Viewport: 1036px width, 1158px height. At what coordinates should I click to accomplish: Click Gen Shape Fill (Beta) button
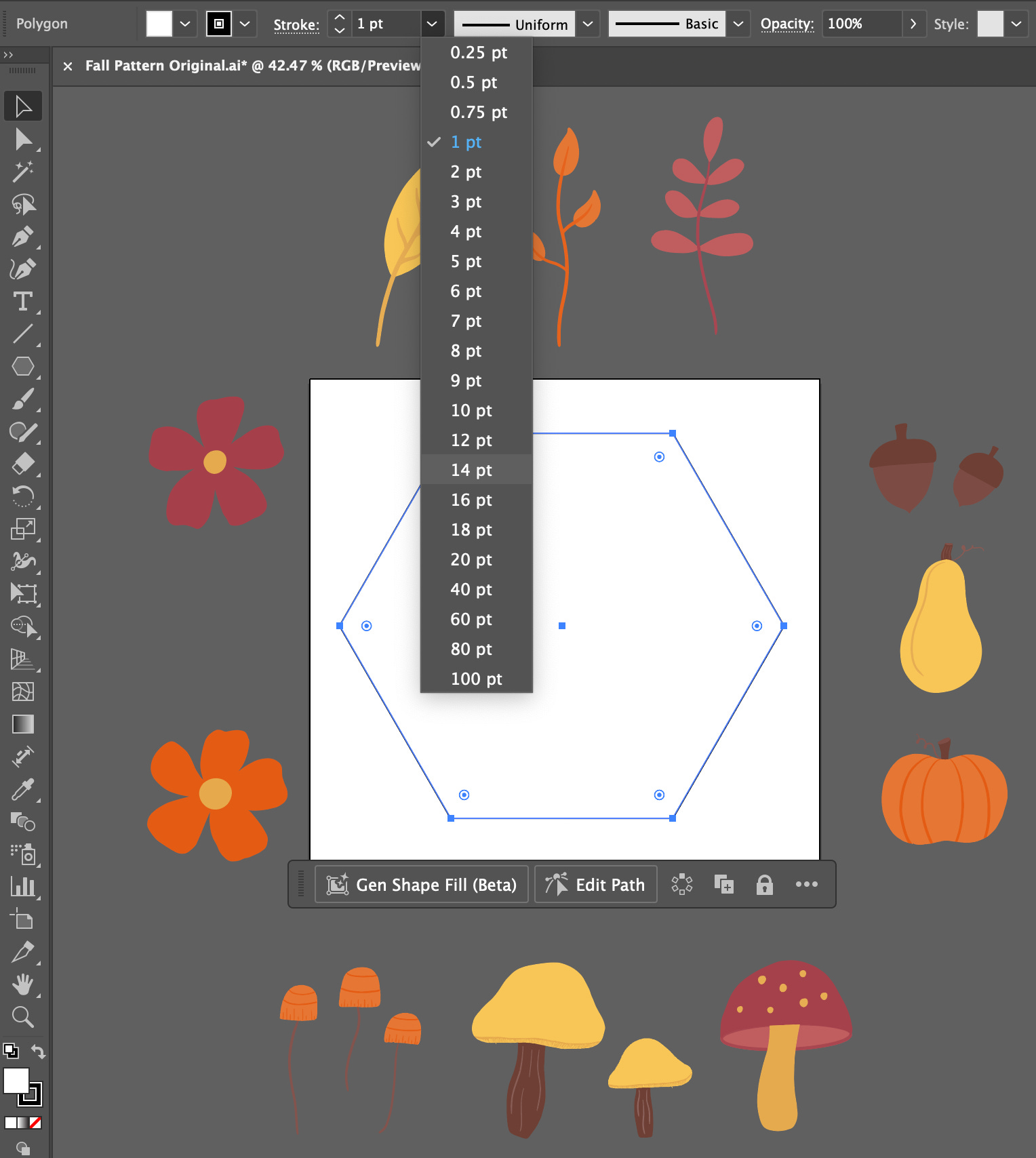coord(422,884)
